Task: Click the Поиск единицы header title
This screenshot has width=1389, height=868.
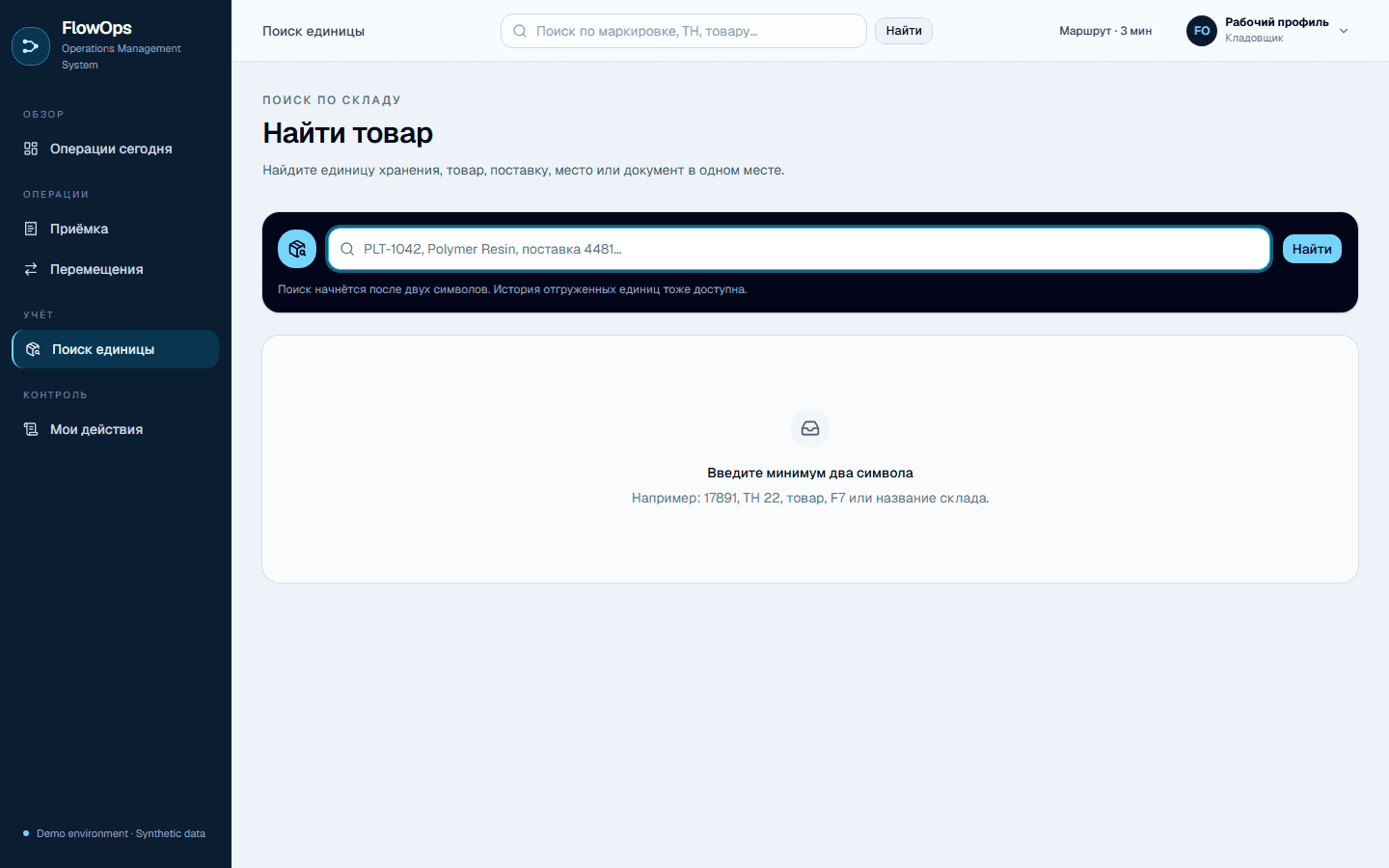Action: pos(313,31)
